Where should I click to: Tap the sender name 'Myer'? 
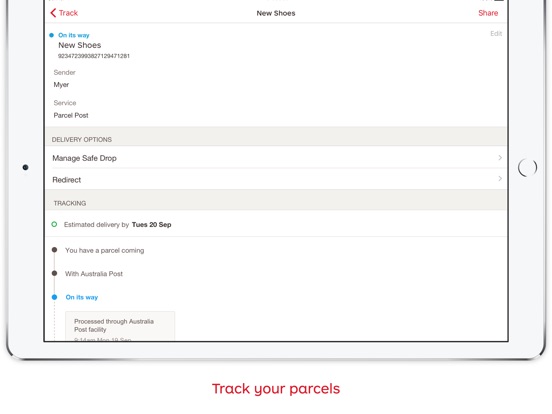point(61,85)
